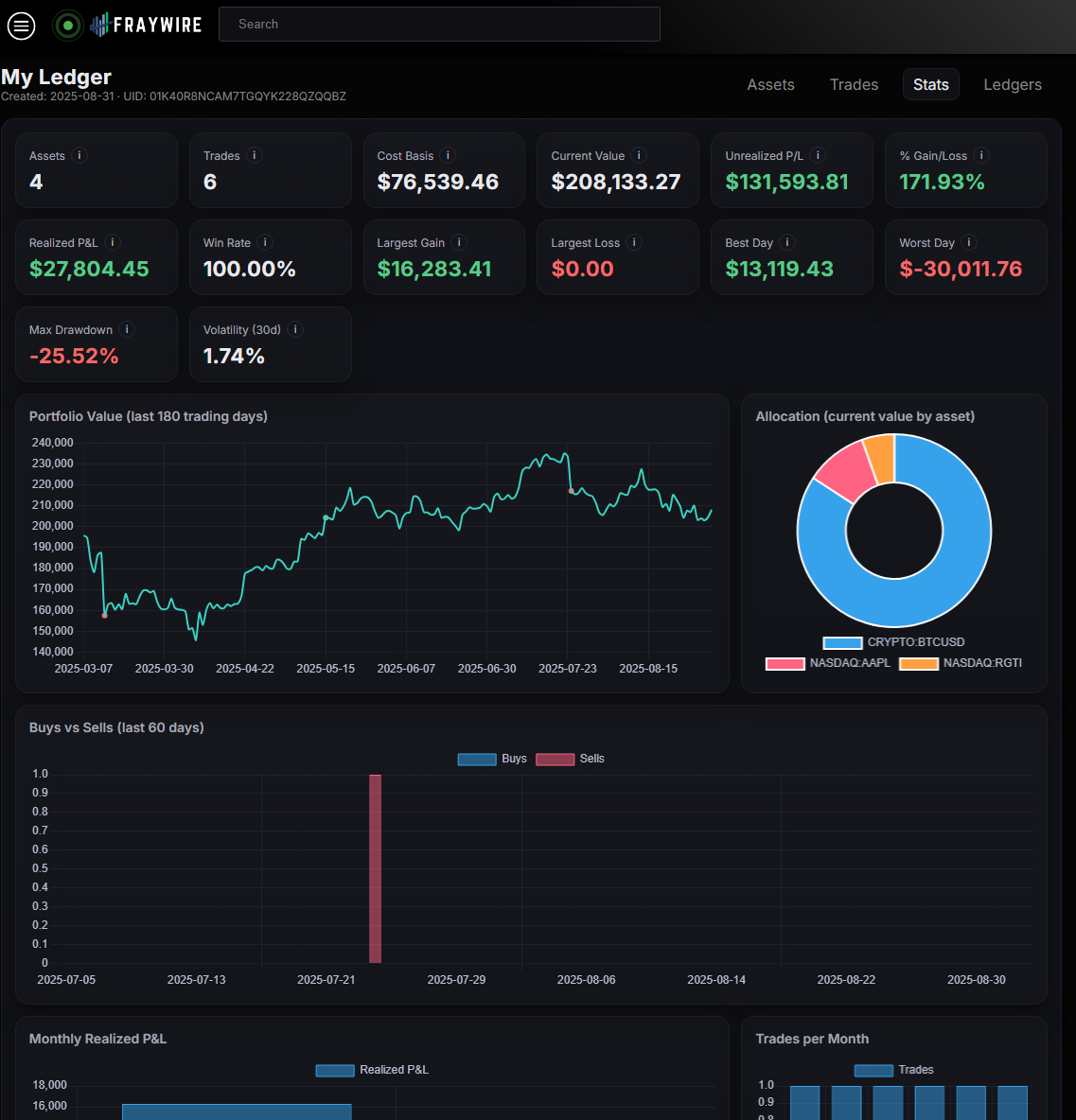
Task: Focus the Search input field
Action: [439, 25]
